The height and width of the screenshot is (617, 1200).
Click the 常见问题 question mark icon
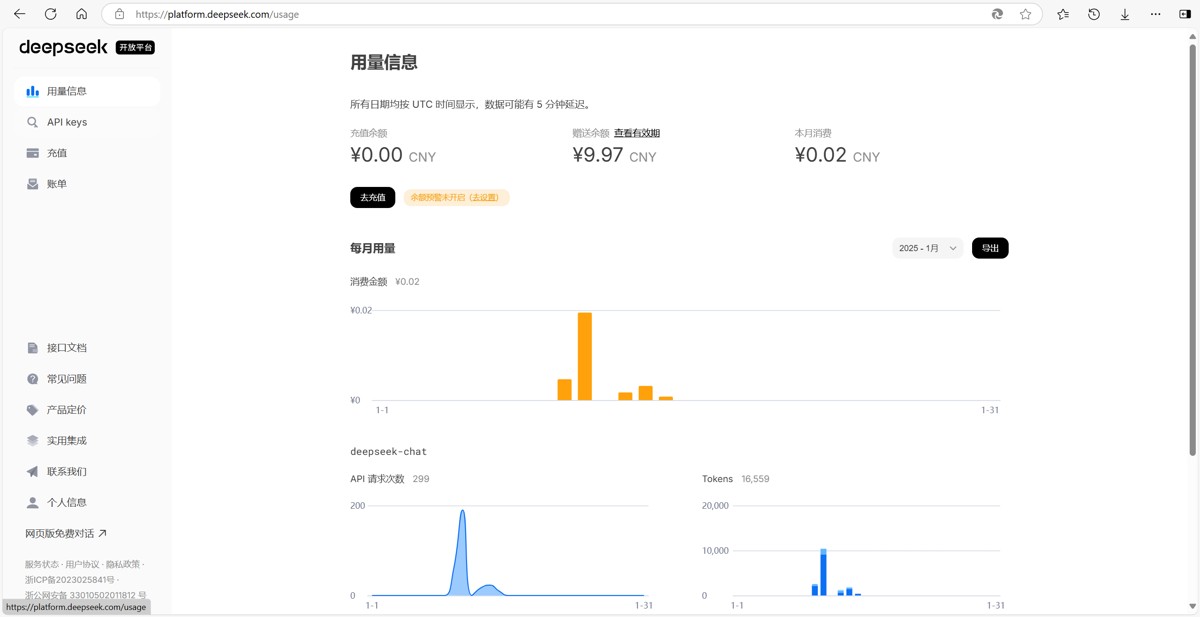click(32, 379)
